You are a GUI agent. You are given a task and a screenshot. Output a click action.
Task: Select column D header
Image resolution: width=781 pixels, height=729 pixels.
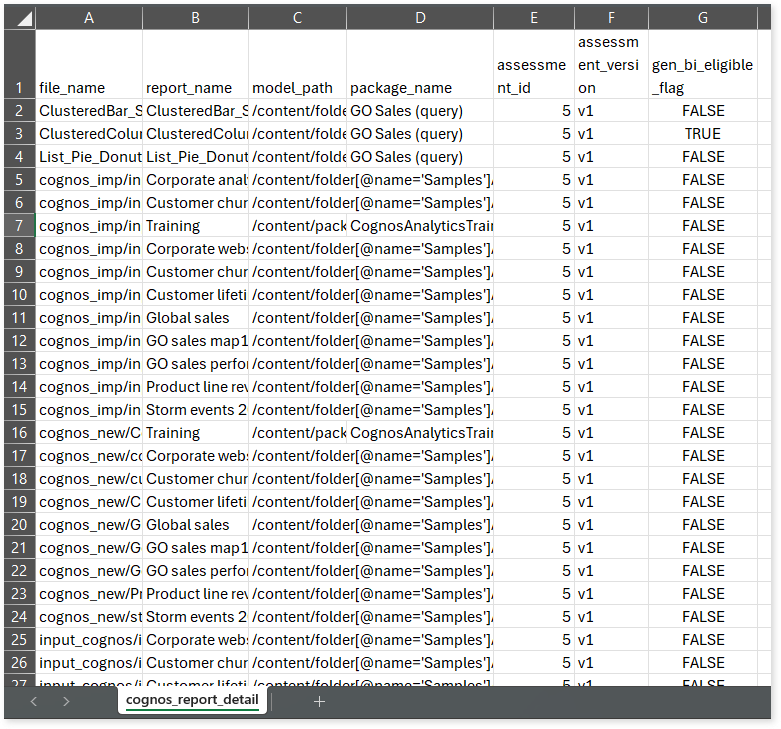[420, 18]
